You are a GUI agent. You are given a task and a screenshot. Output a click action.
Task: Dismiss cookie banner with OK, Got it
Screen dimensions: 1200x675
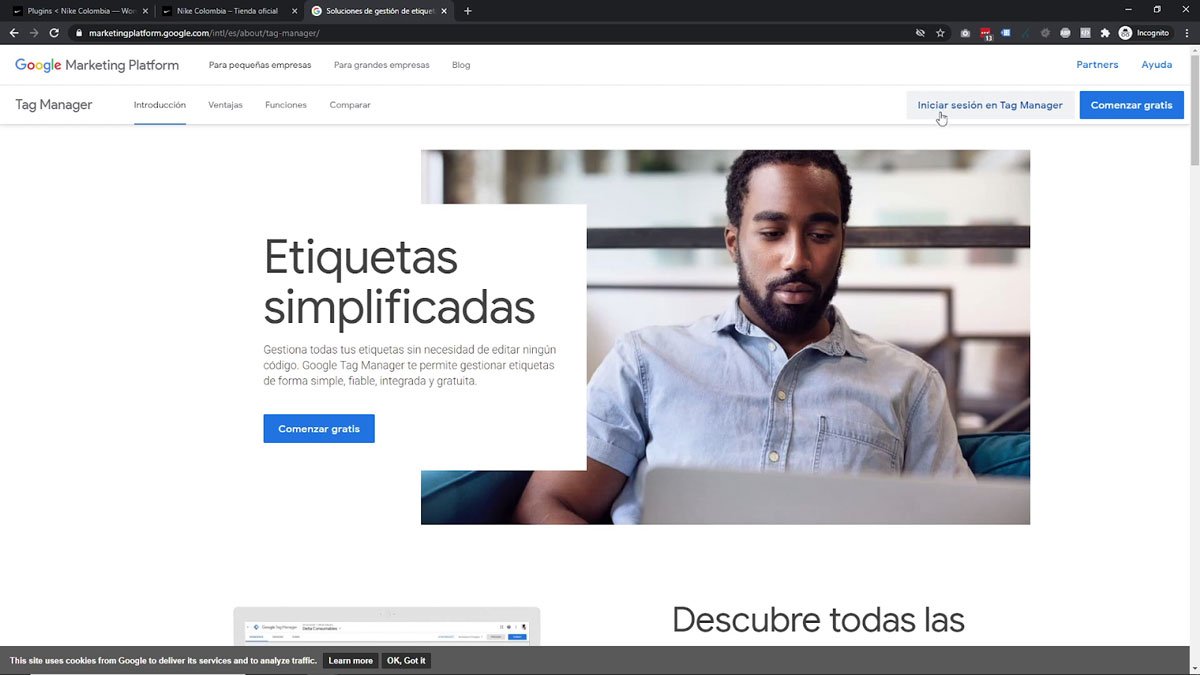pos(406,660)
